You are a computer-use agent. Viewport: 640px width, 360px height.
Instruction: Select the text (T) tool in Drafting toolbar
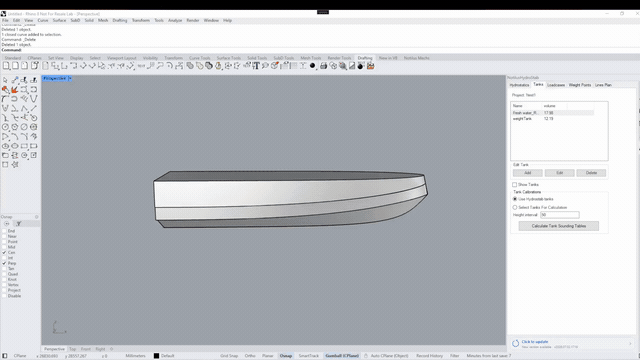256,66
